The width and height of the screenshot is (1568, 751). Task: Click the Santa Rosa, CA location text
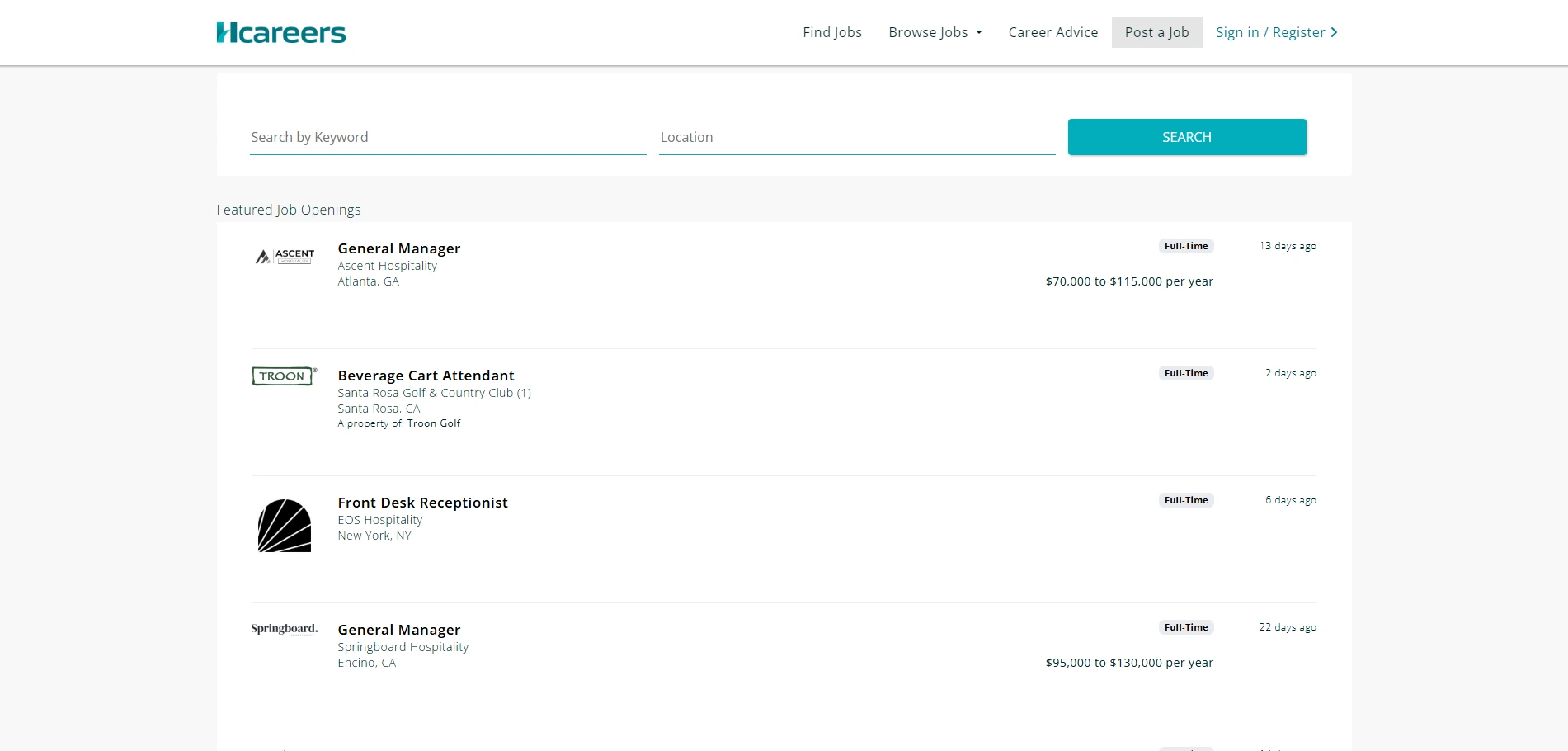pos(379,409)
